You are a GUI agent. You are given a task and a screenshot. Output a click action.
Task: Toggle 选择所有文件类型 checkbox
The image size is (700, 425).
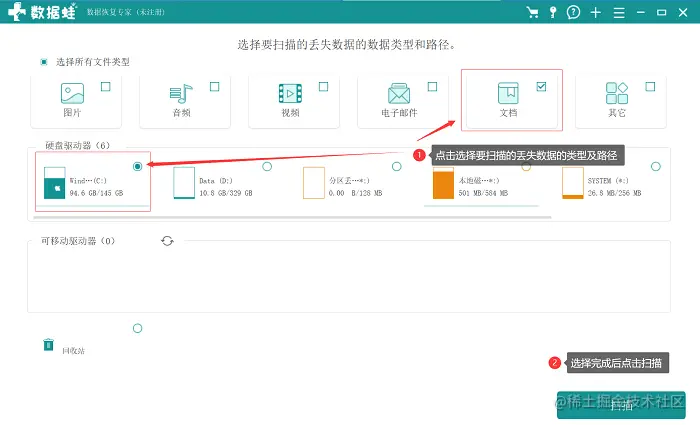[x=44, y=62]
